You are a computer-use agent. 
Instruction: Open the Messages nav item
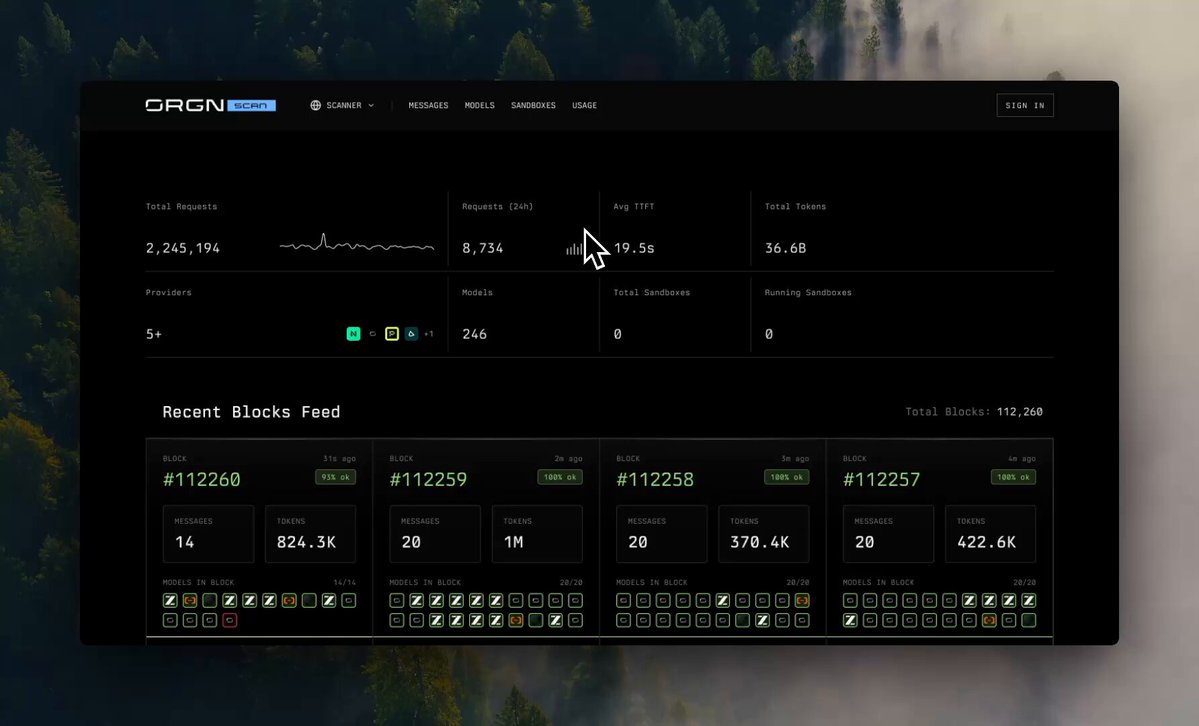[428, 106]
